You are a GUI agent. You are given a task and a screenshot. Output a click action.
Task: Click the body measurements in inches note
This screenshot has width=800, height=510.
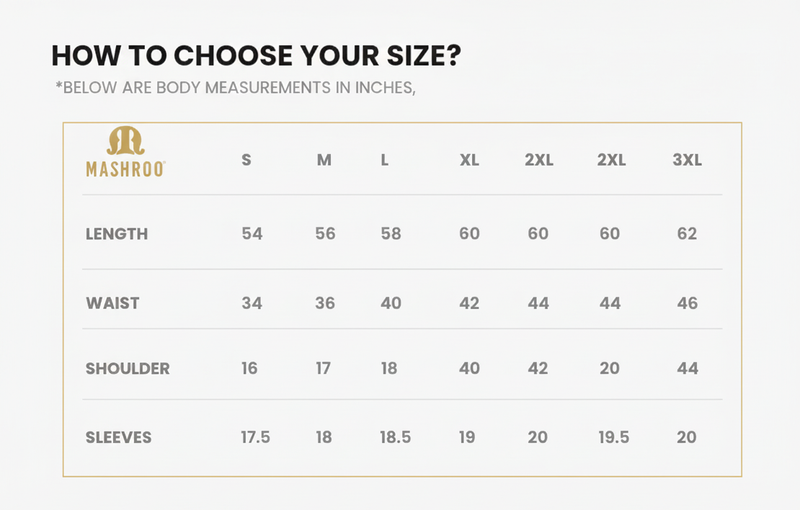(x=235, y=87)
